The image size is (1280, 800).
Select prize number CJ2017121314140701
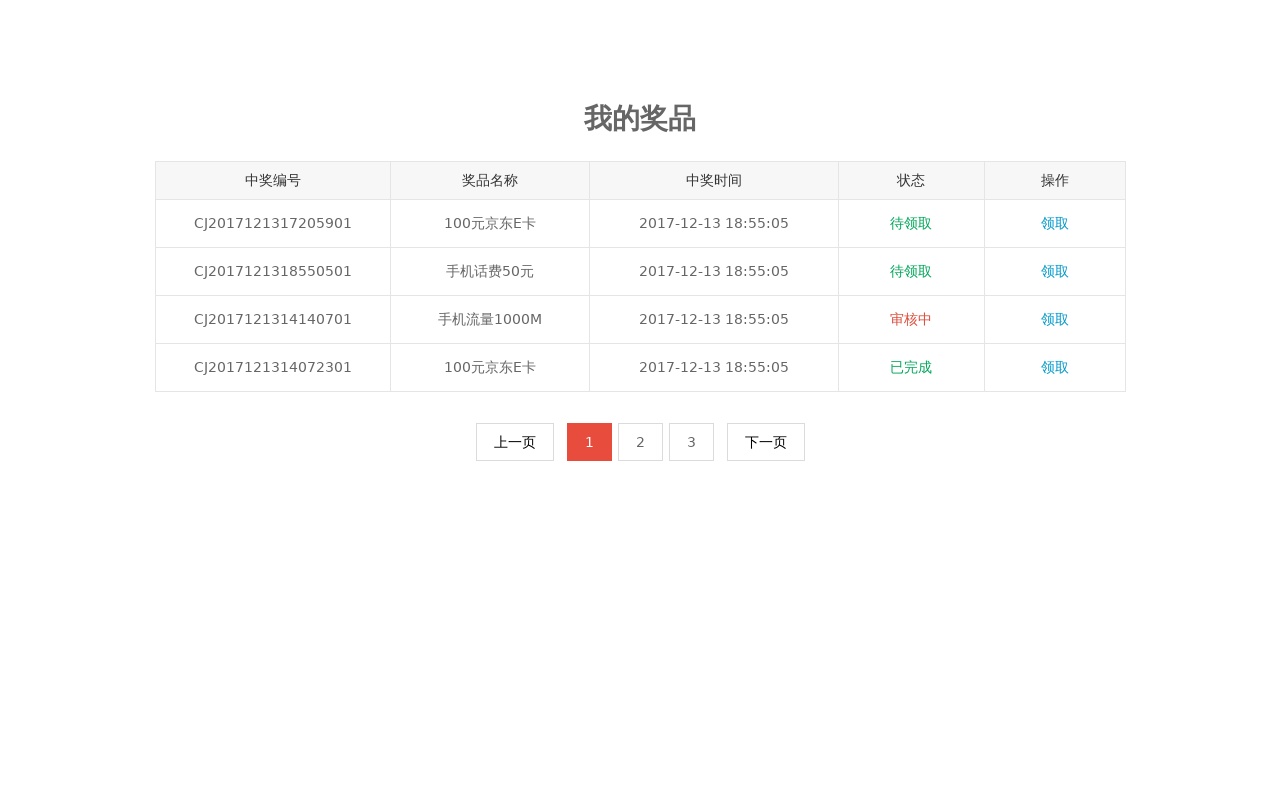(x=273, y=320)
